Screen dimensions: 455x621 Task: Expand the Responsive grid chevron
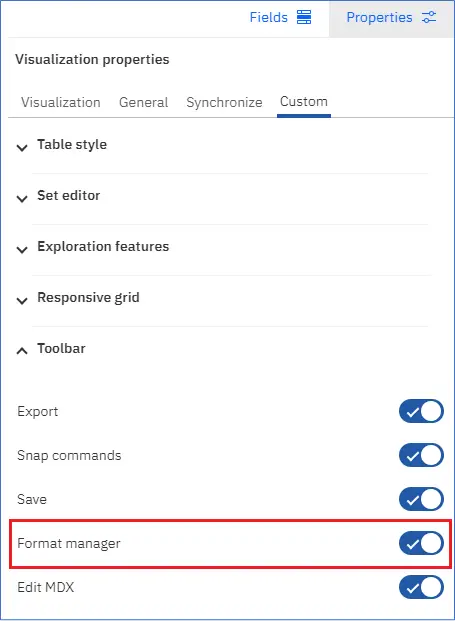coord(22,301)
